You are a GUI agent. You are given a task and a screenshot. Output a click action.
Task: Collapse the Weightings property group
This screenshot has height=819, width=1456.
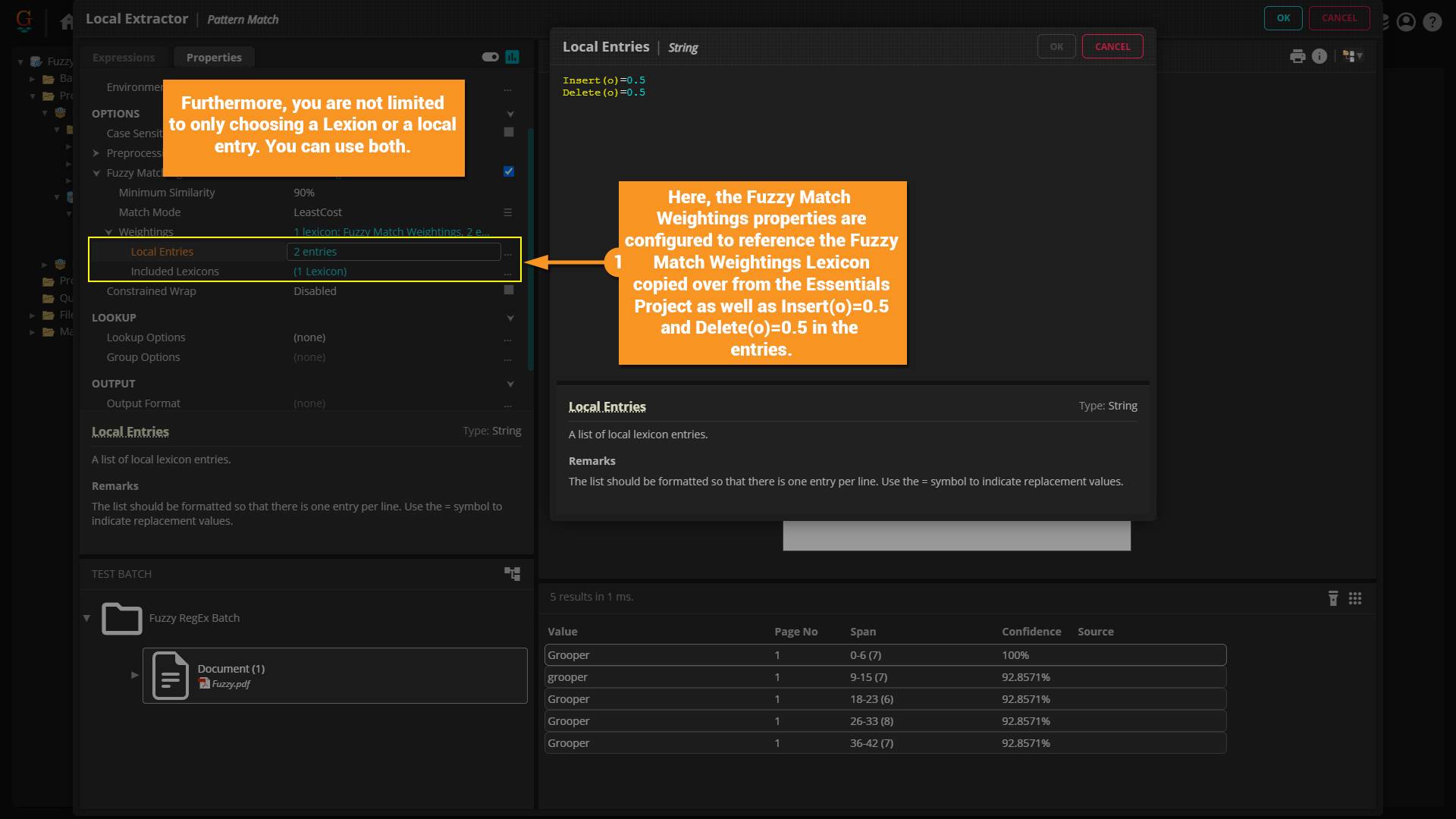pos(108,232)
